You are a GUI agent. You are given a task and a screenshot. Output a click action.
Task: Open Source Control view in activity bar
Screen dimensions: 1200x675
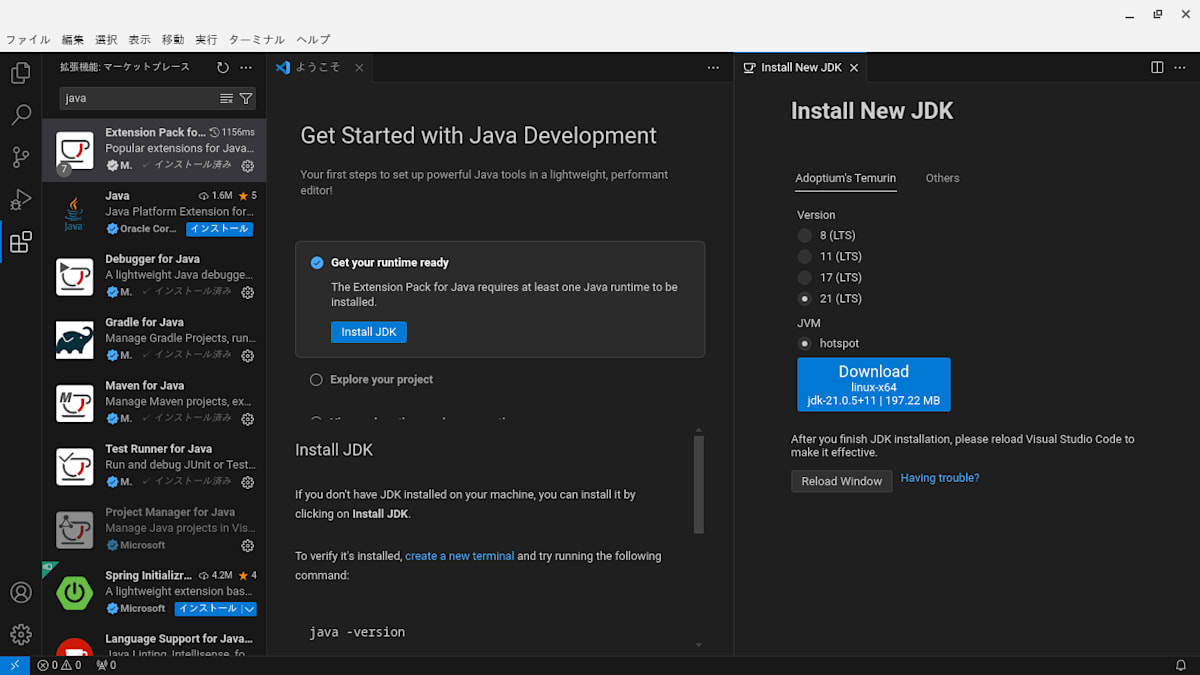(20, 157)
